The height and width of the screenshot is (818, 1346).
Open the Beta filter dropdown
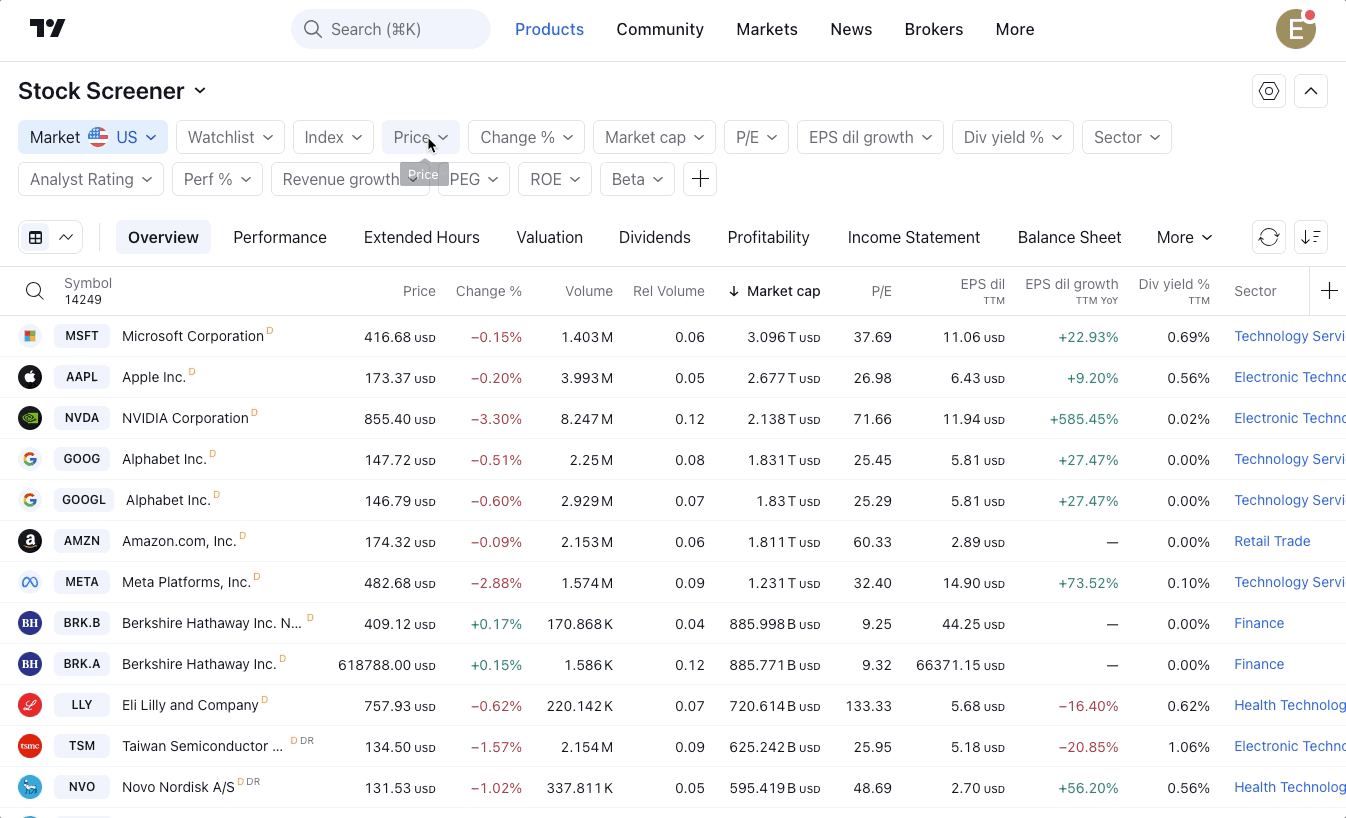(x=638, y=179)
